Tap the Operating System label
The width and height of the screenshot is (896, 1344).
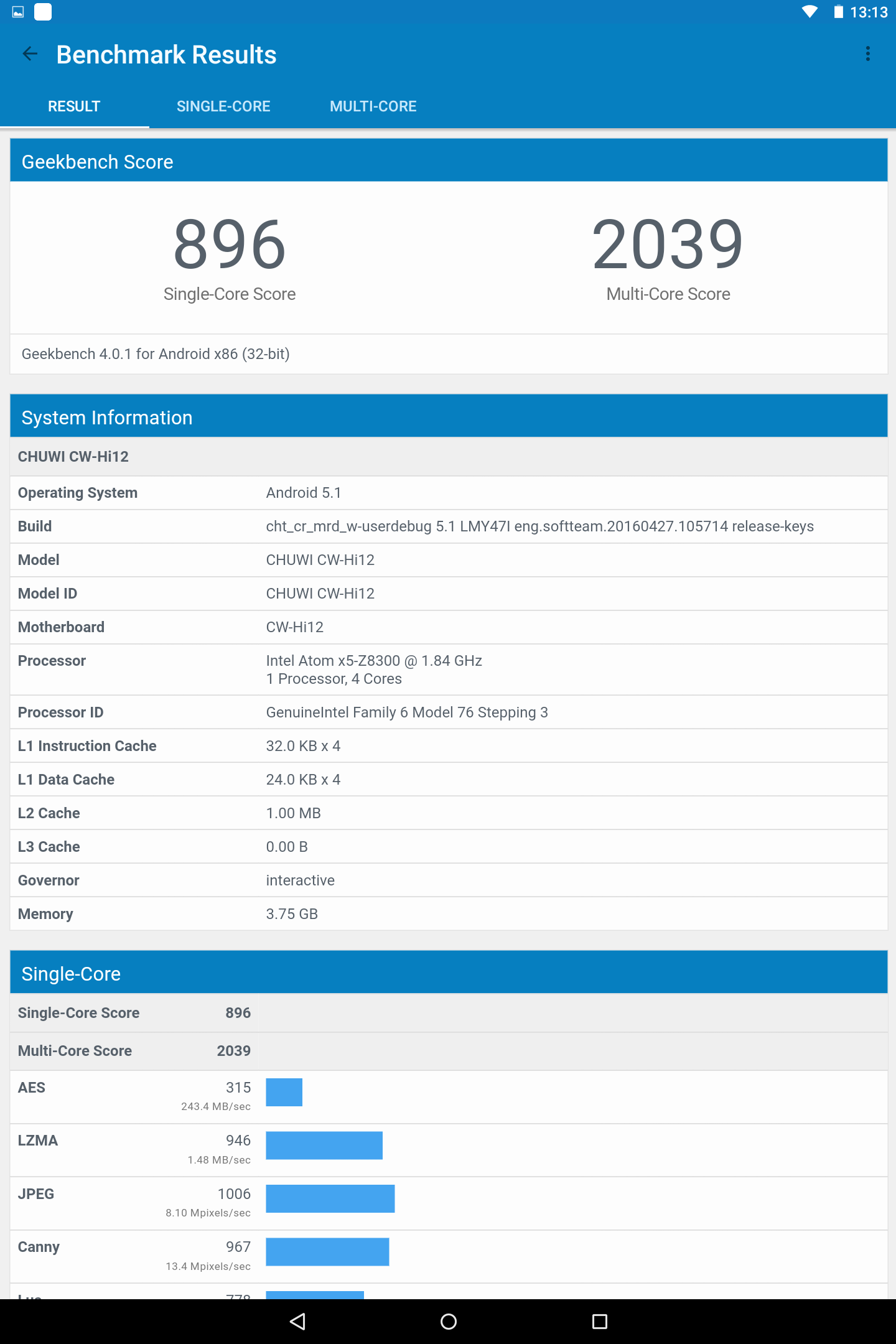click(x=78, y=493)
